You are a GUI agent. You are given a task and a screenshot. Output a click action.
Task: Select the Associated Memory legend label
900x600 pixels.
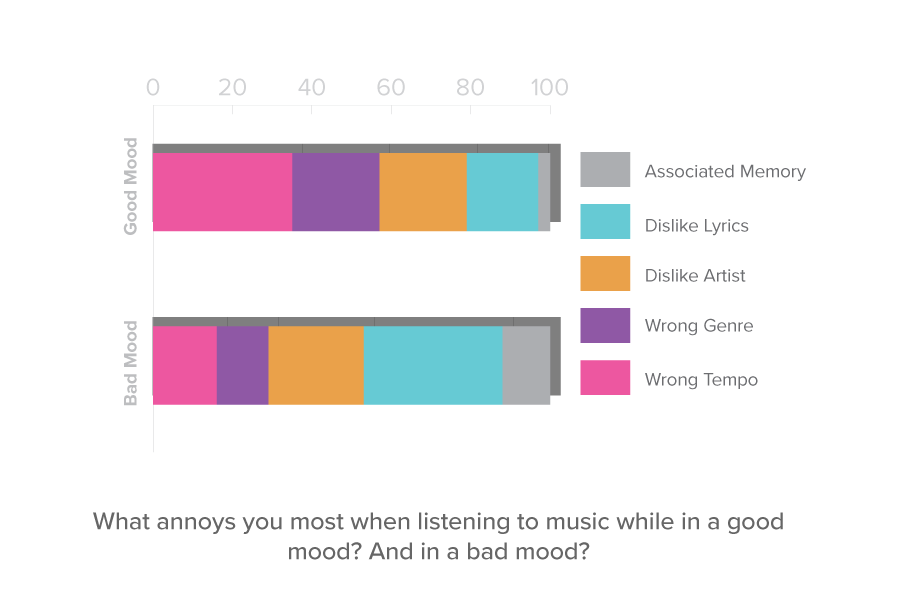coord(725,172)
